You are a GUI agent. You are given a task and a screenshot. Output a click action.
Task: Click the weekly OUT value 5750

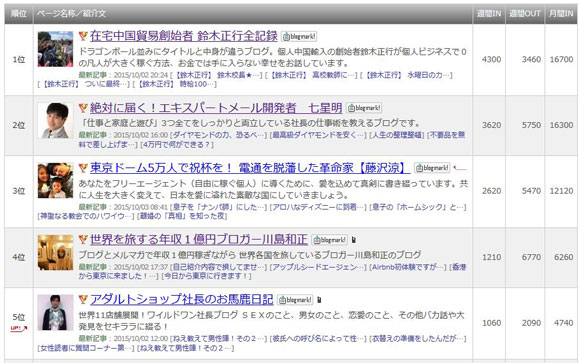[531, 125]
